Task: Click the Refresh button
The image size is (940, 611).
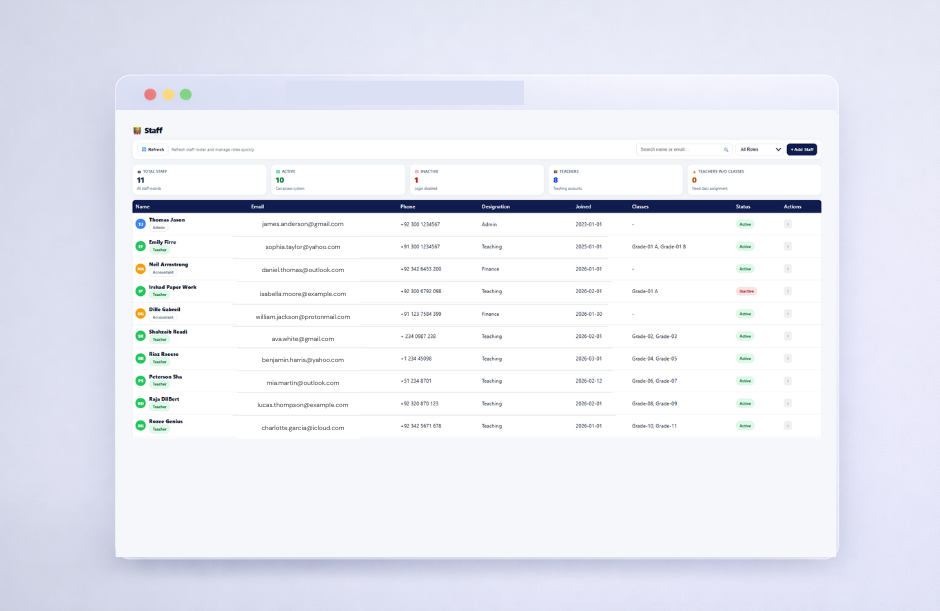Action: click(x=152, y=149)
